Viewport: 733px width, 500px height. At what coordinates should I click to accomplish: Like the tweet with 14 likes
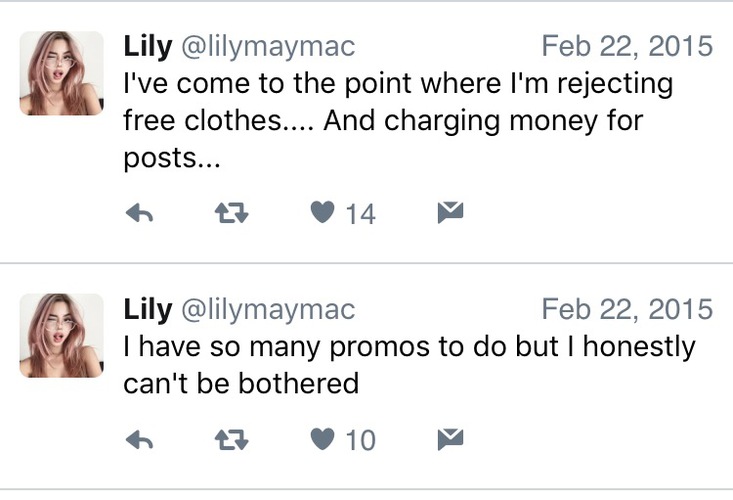click(x=322, y=212)
